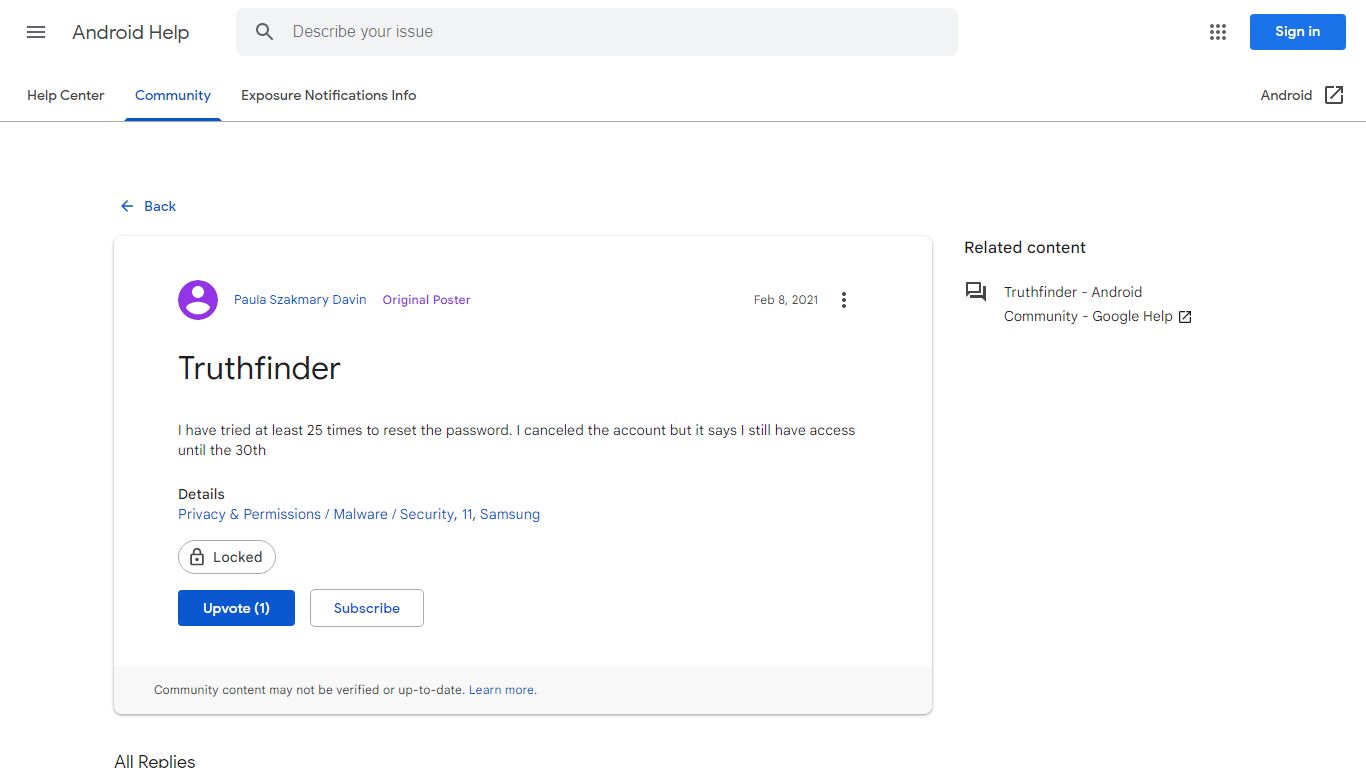Viewport: 1366px width, 768px height.
Task: Click Paula Szakmary Davin's avatar
Action: (x=198, y=300)
